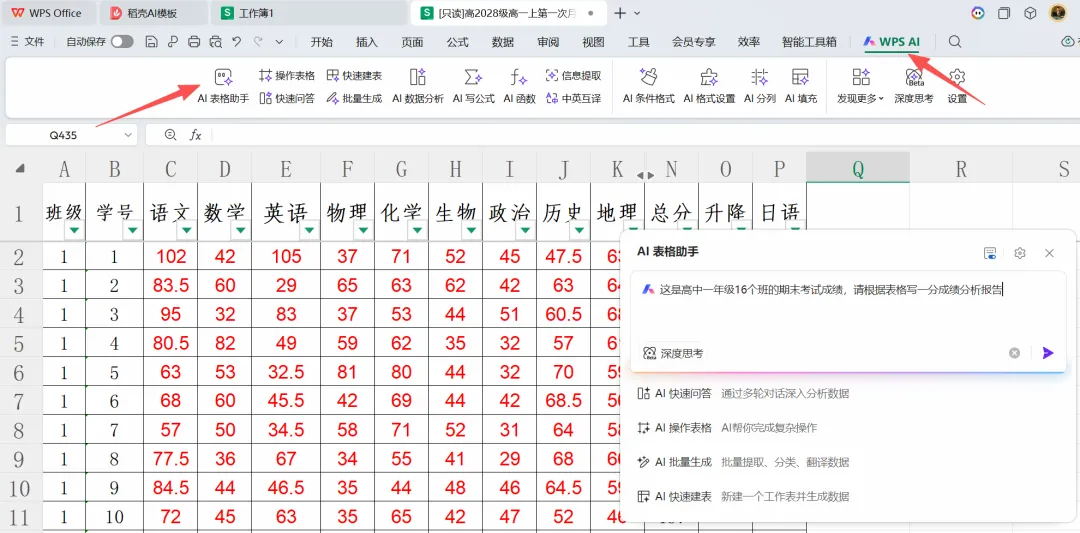Select 批量生成 in the ribbon
The image size is (1080, 533).
tap(354, 98)
